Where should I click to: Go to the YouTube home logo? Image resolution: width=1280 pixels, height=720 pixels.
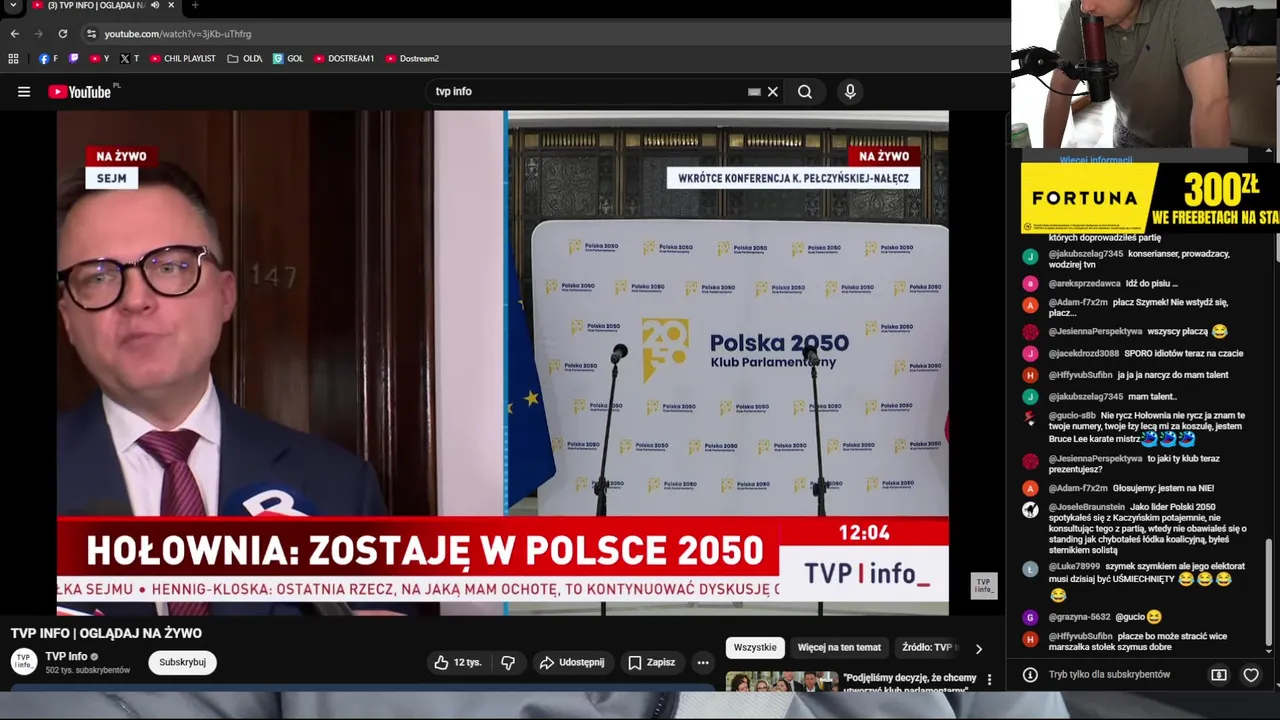(x=80, y=92)
